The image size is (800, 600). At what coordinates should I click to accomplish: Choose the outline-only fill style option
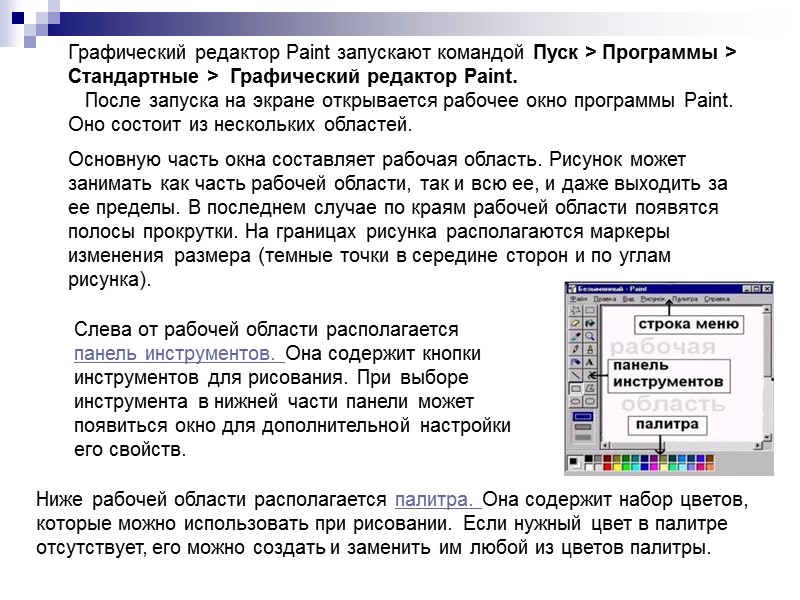point(583,416)
